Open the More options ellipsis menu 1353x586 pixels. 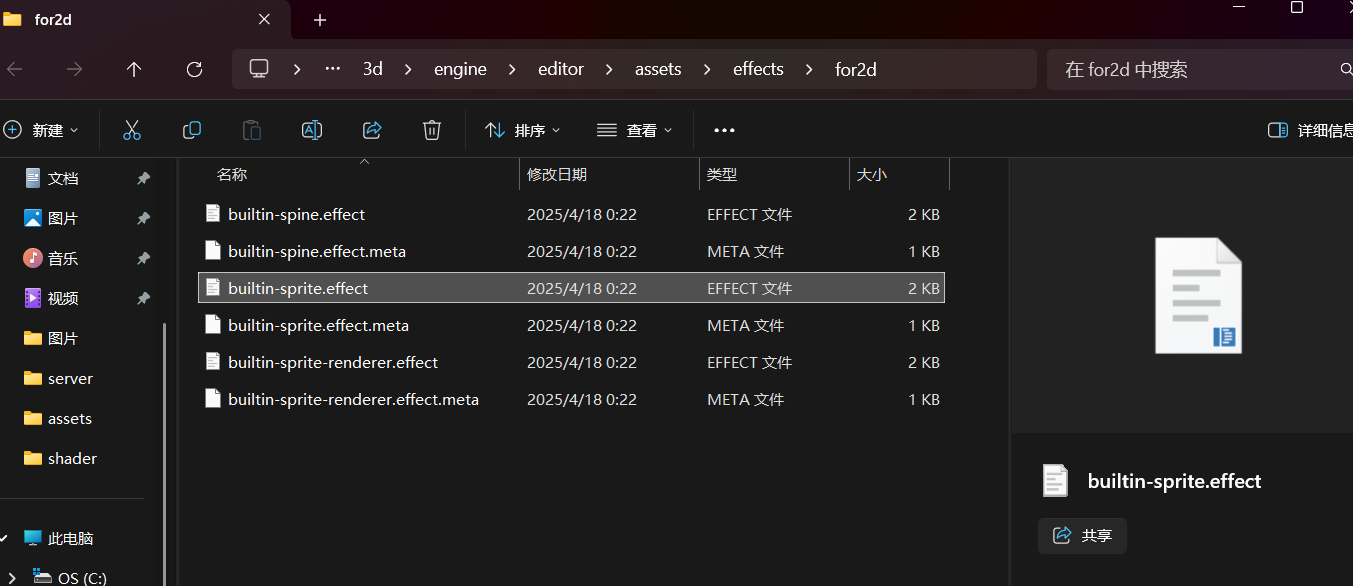(x=724, y=130)
